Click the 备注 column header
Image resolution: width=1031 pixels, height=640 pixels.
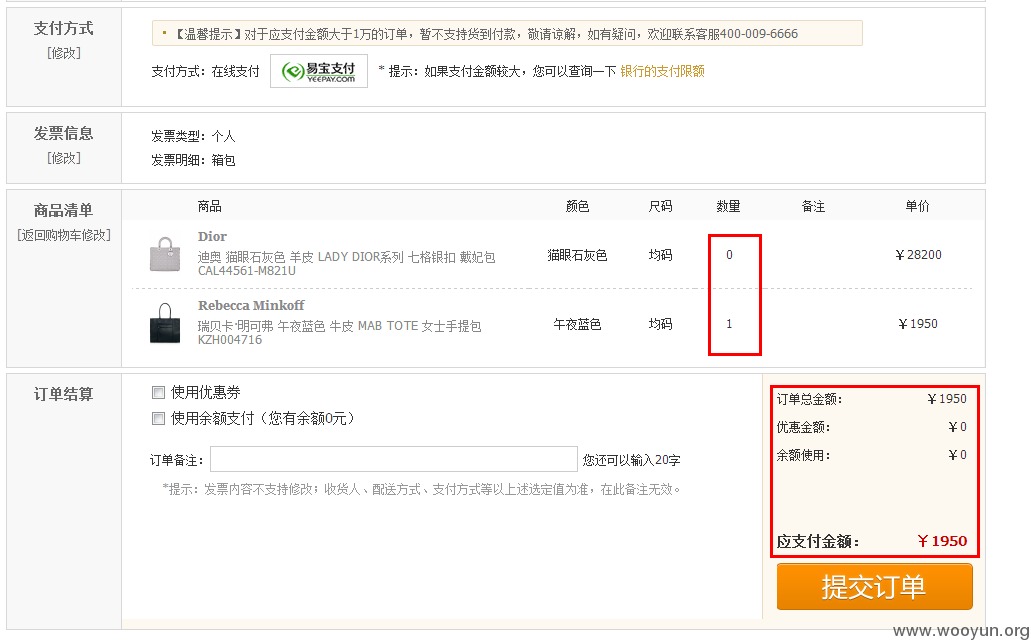click(x=813, y=207)
